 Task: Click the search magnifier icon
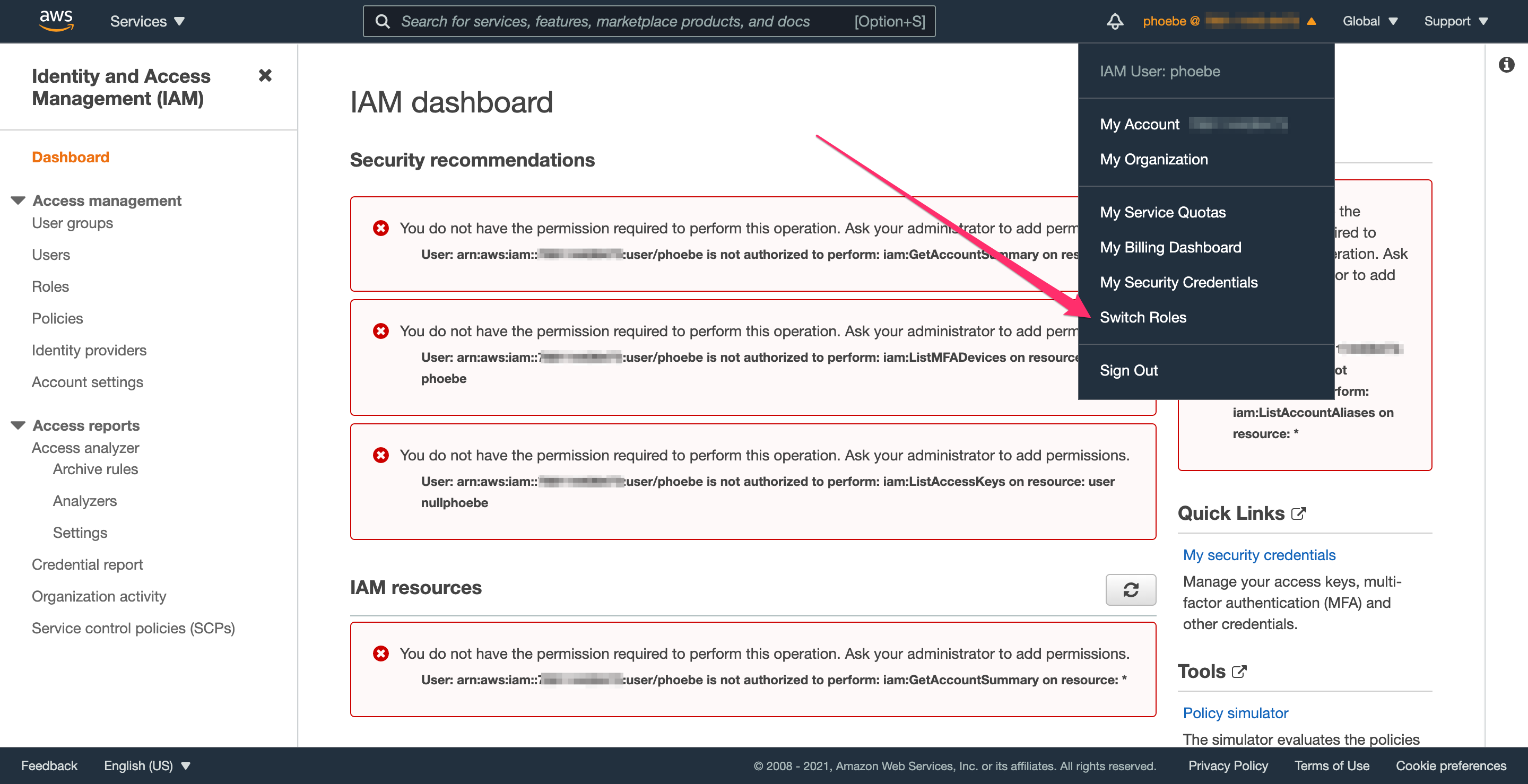pyautogui.click(x=383, y=21)
